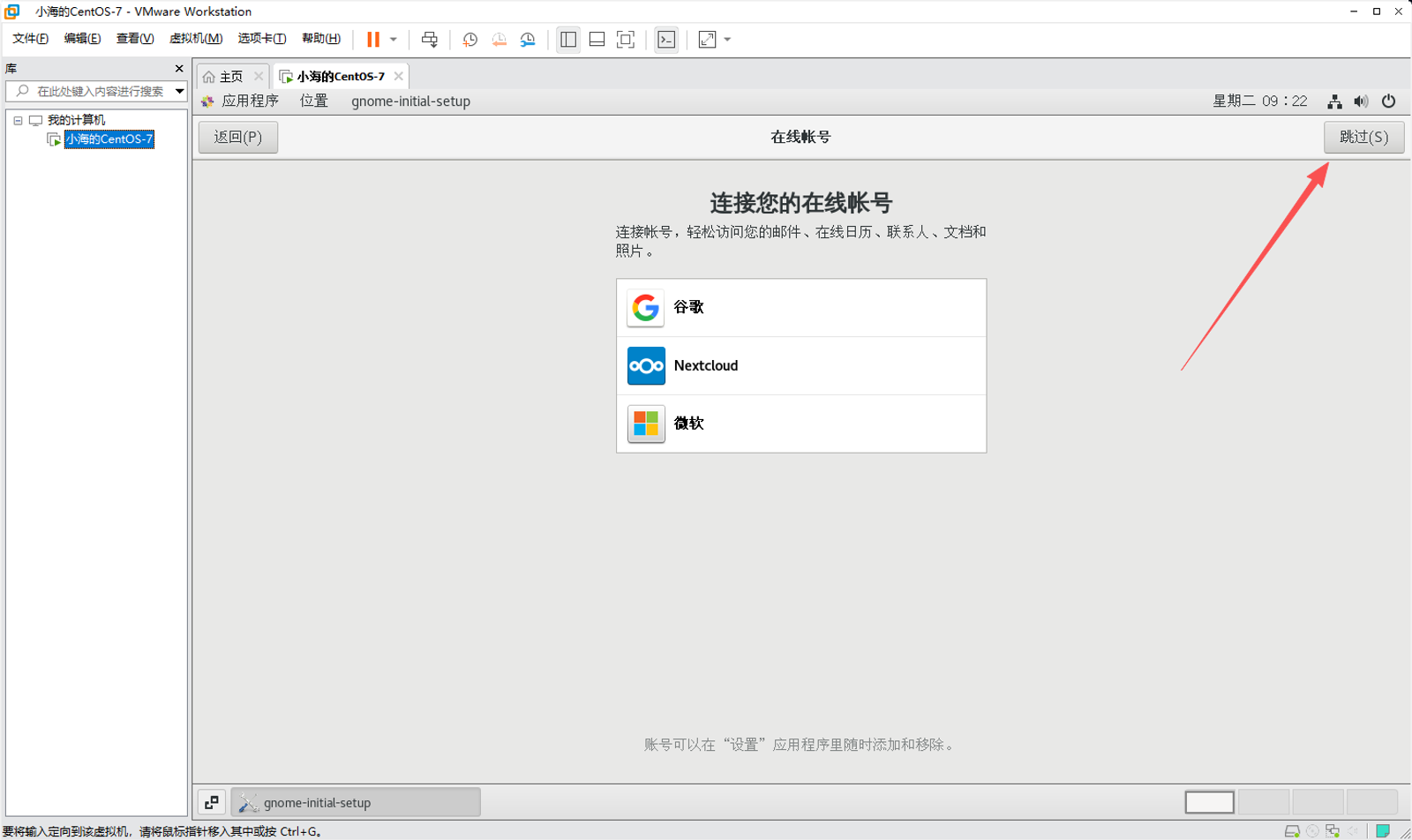
Task: Click gnome-initial-setup in the bottom taskbar
Action: (x=356, y=803)
